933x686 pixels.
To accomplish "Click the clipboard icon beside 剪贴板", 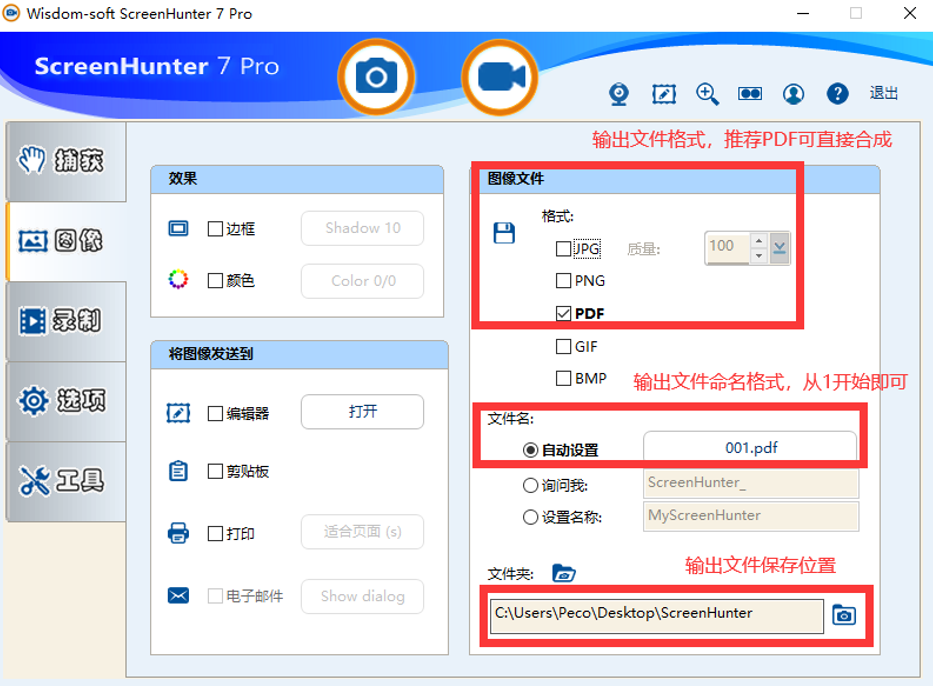I will pyautogui.click(x=178, y=471).
